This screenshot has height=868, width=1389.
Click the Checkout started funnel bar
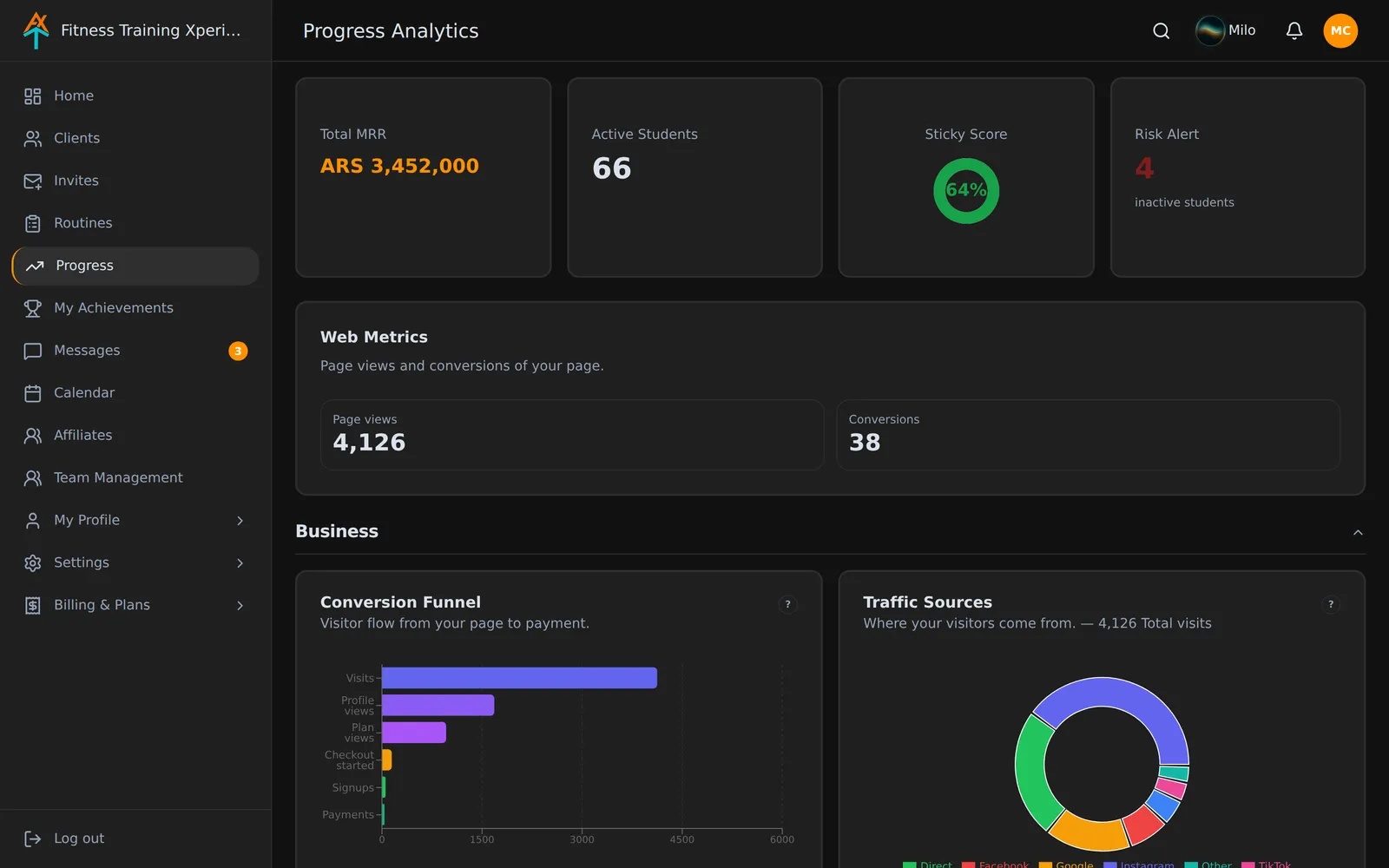click(x=387, y=759)
